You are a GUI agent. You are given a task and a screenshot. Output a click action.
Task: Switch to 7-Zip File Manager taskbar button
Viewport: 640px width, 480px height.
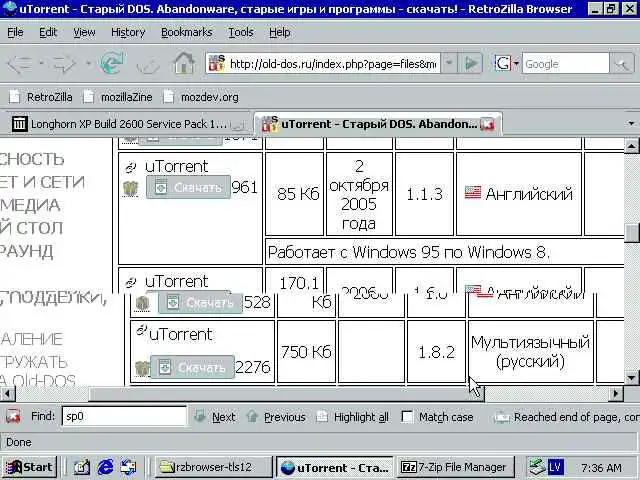(x=456, y=467)
